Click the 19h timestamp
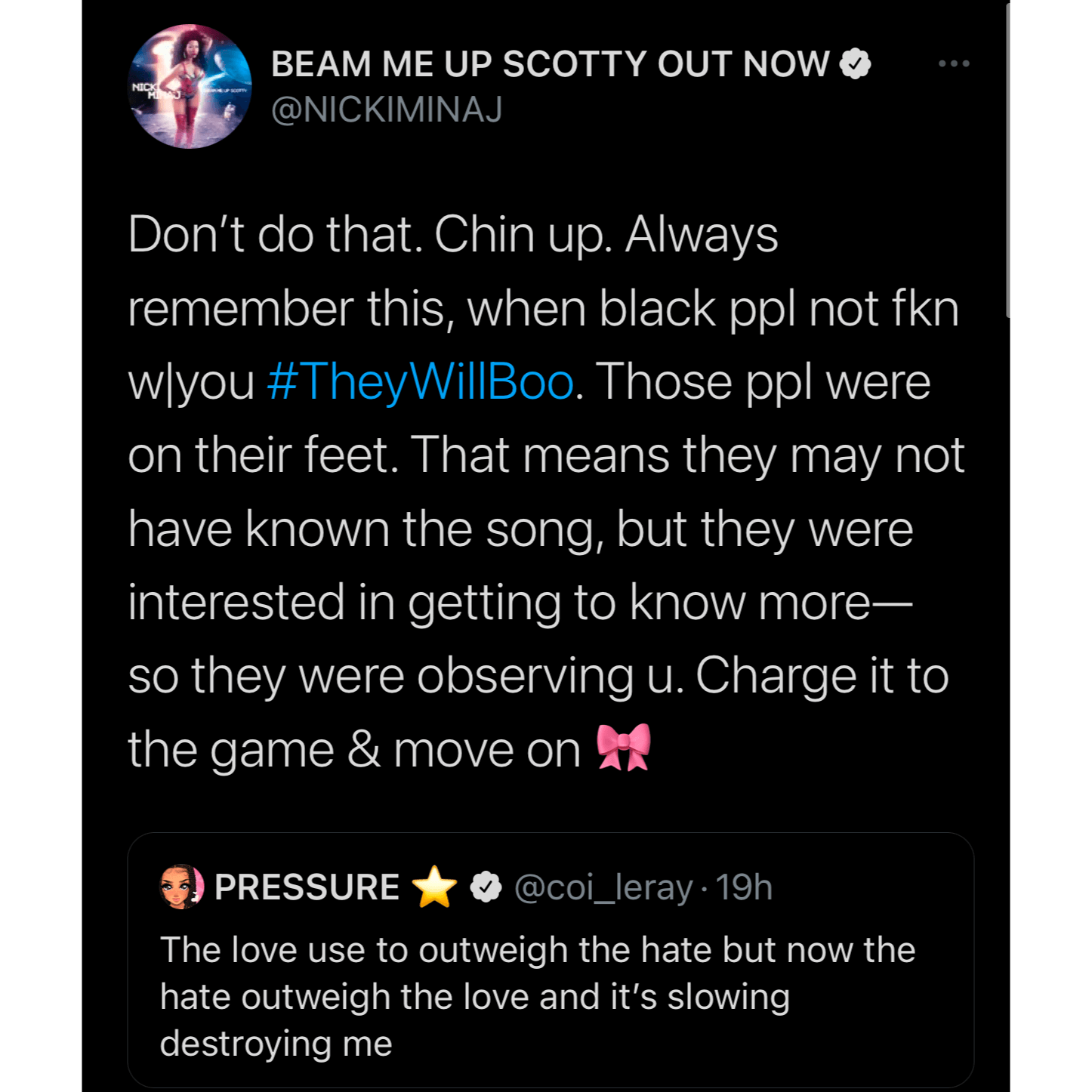The width and height of the screenshot is (1092, 1092). (x=744, y=887)
